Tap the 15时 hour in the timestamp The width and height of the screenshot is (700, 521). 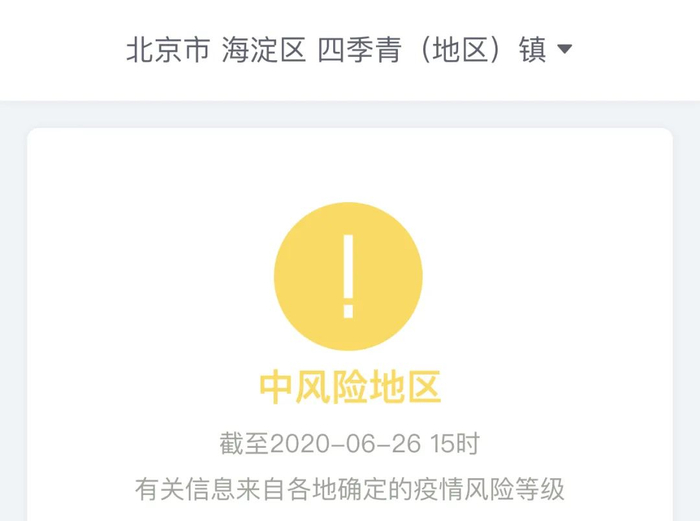[x=455, y=444]
